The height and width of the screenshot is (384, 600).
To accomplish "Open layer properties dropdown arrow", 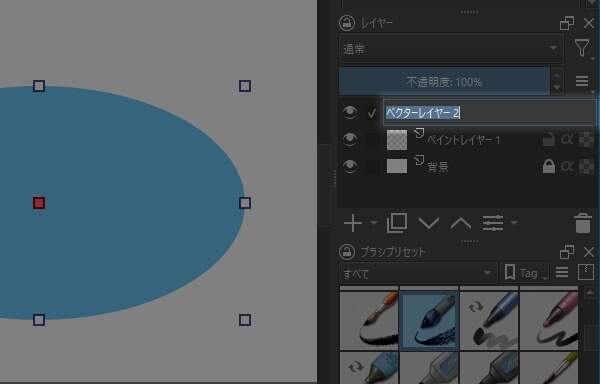I will 514,223.
